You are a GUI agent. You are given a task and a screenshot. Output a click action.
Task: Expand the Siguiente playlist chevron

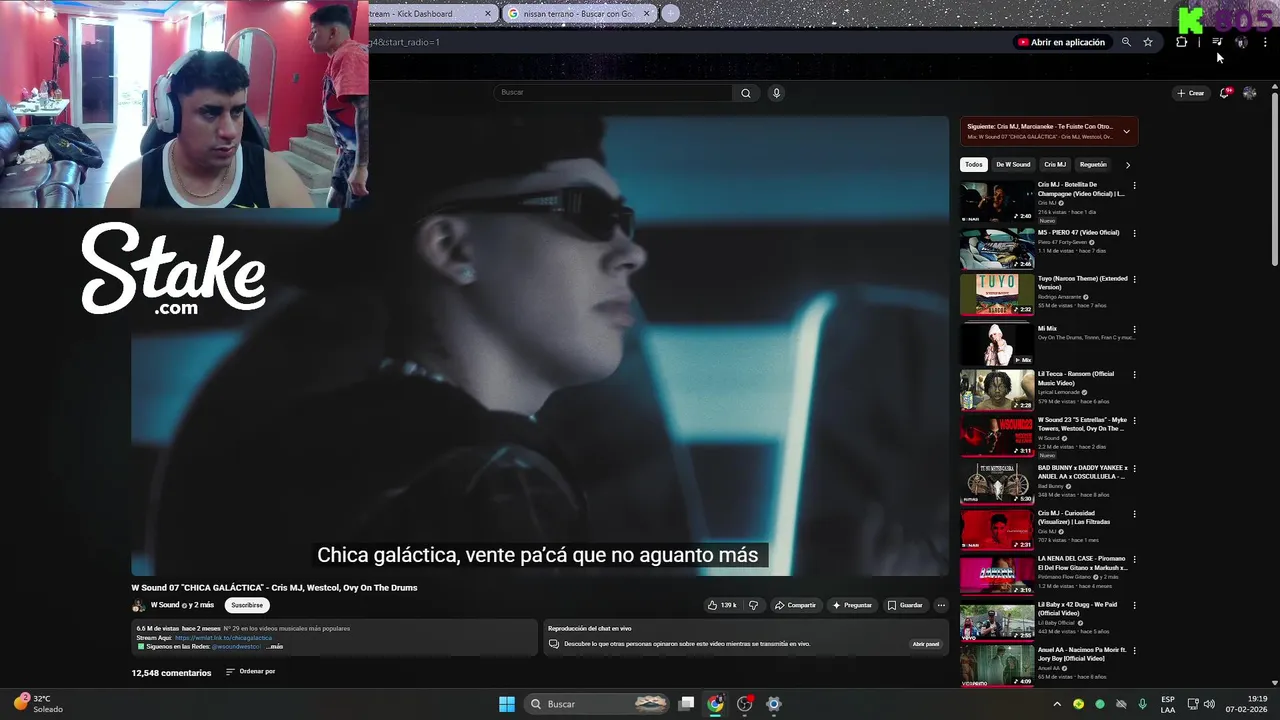pos(1126,131)
